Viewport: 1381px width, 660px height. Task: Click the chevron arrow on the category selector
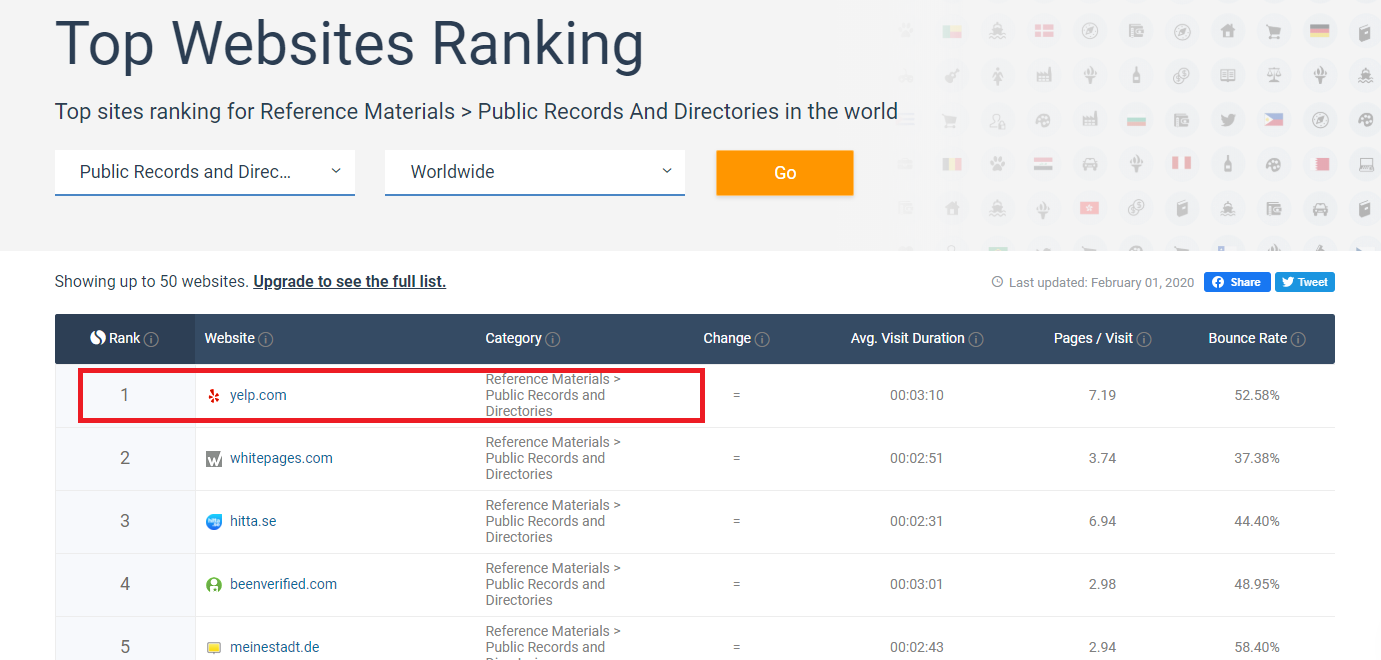[x=338, y=172]
